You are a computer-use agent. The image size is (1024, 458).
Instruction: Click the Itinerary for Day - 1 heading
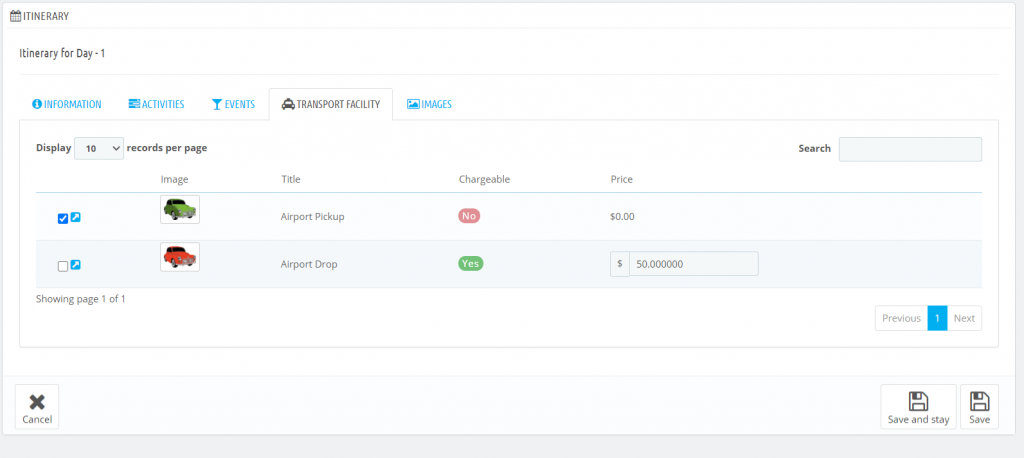point(62,54)
